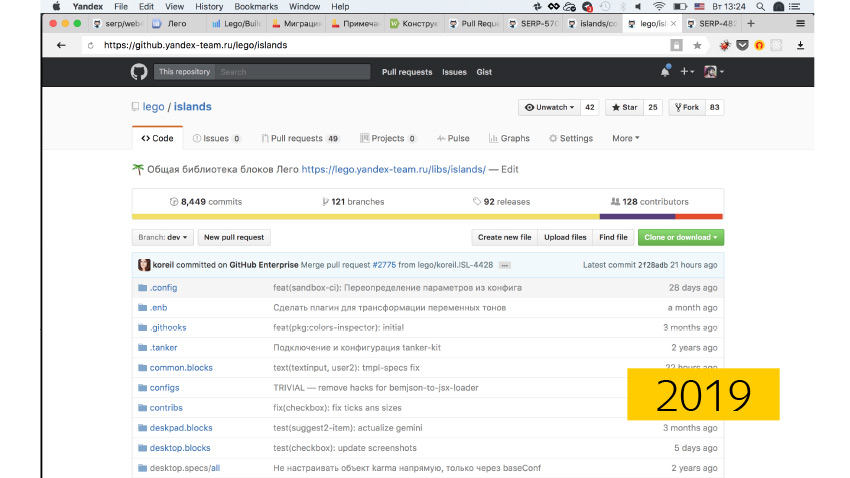Screen dimensions: 850x478
Task: Expand the More tab dropdown
Action: (x=626, y=138)
